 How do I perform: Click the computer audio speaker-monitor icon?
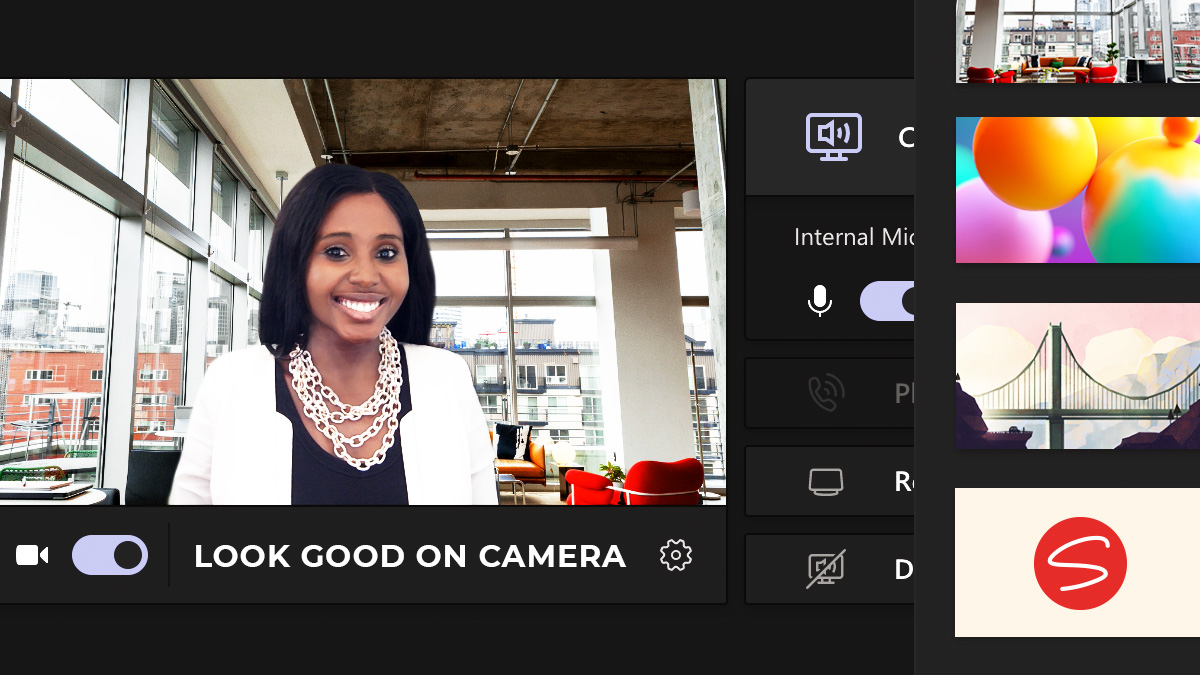[x=834, y=137]
